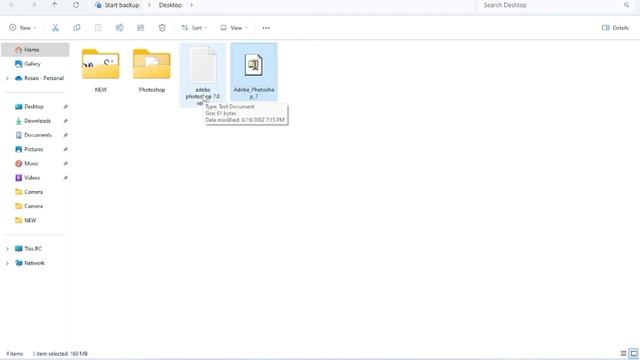Select the adobe photoshop 7.0 text file
This screenshot has width=640, height=360.
203,75
